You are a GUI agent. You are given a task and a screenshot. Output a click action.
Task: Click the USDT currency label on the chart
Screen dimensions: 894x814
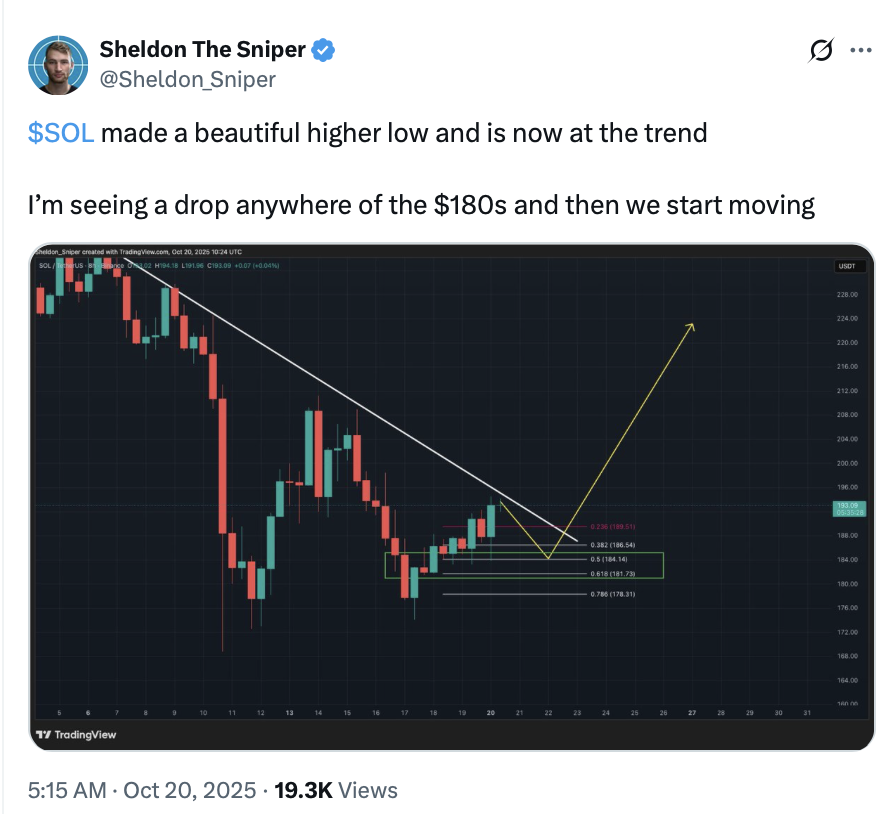tap(845, 266)
